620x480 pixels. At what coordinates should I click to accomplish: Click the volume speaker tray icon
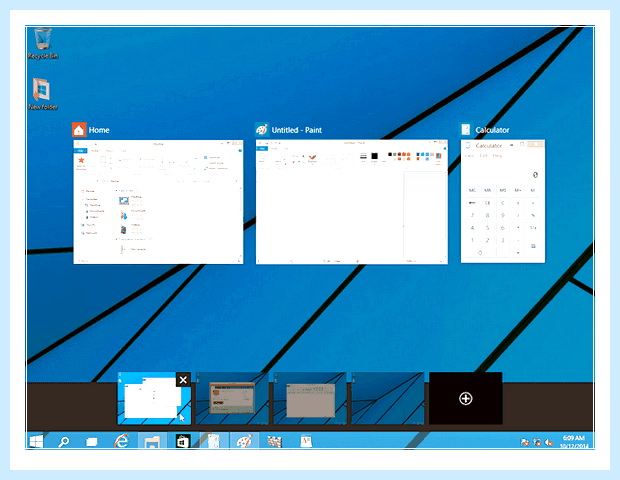[548, 442]
